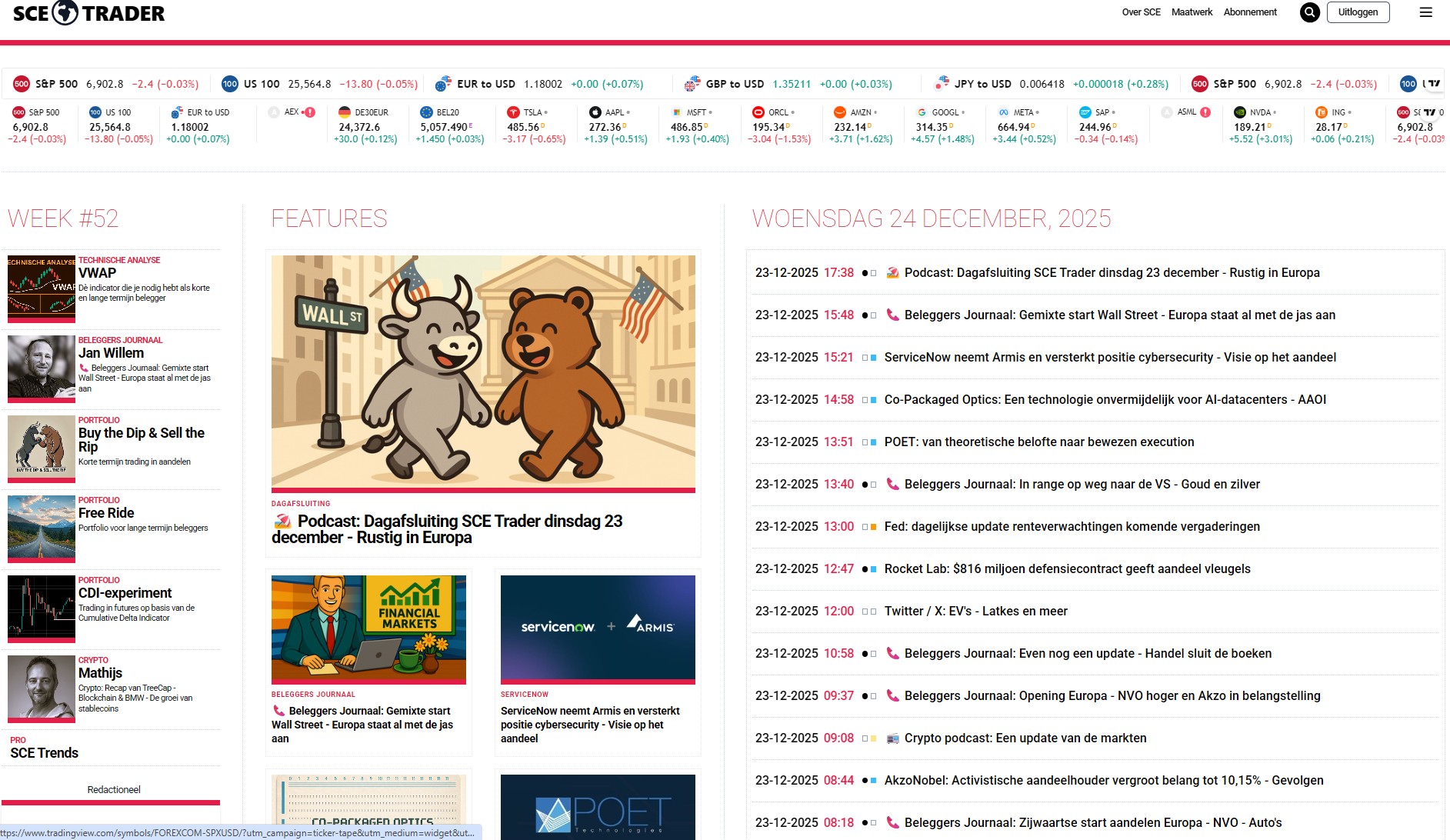Image resolution: width=1450 pixels, height=840 pixels.
Task: Click the Google logo beside GOOGL
Action: (922, 112)
